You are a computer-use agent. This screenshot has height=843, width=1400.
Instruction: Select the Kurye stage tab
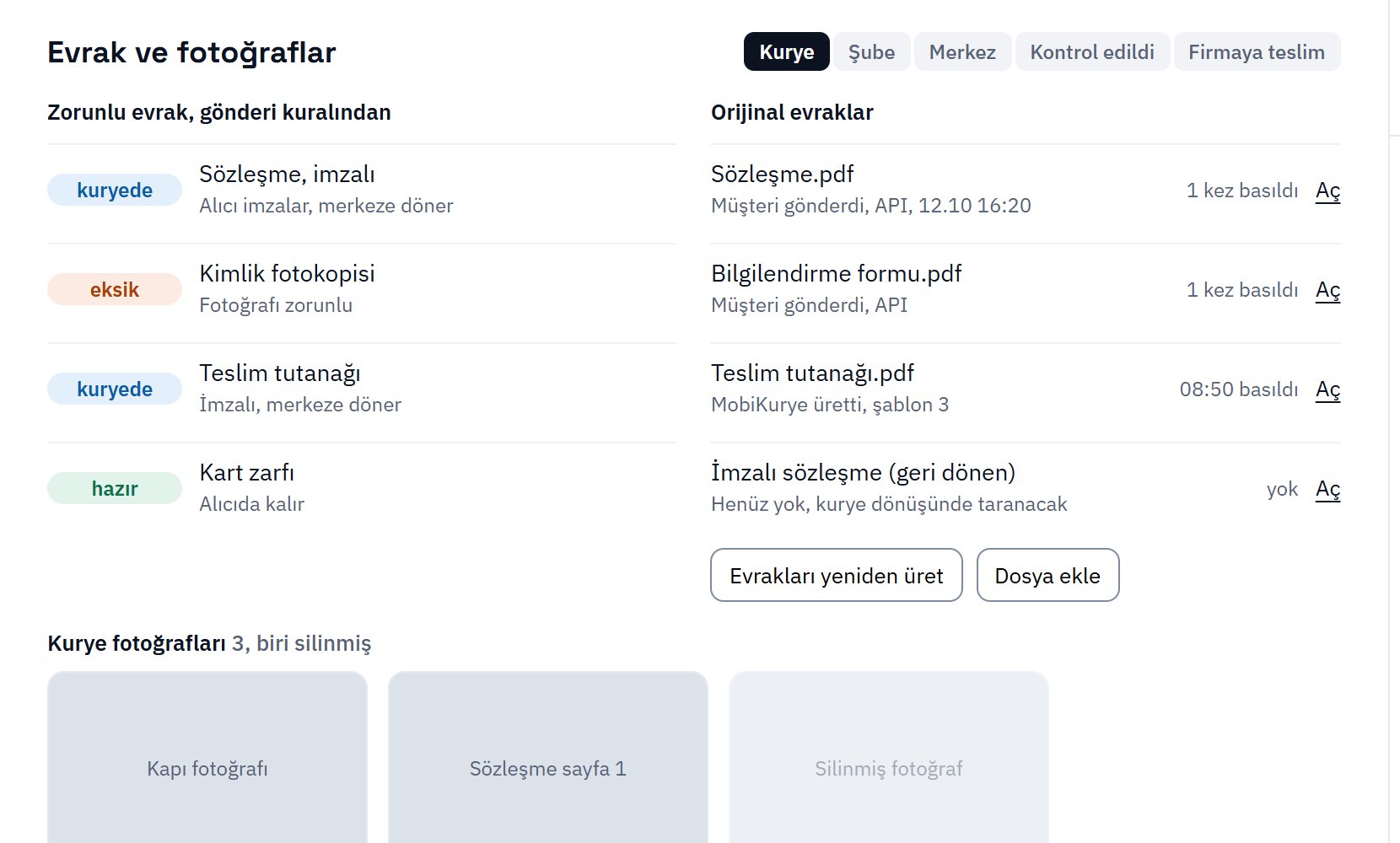coord(786,52)
